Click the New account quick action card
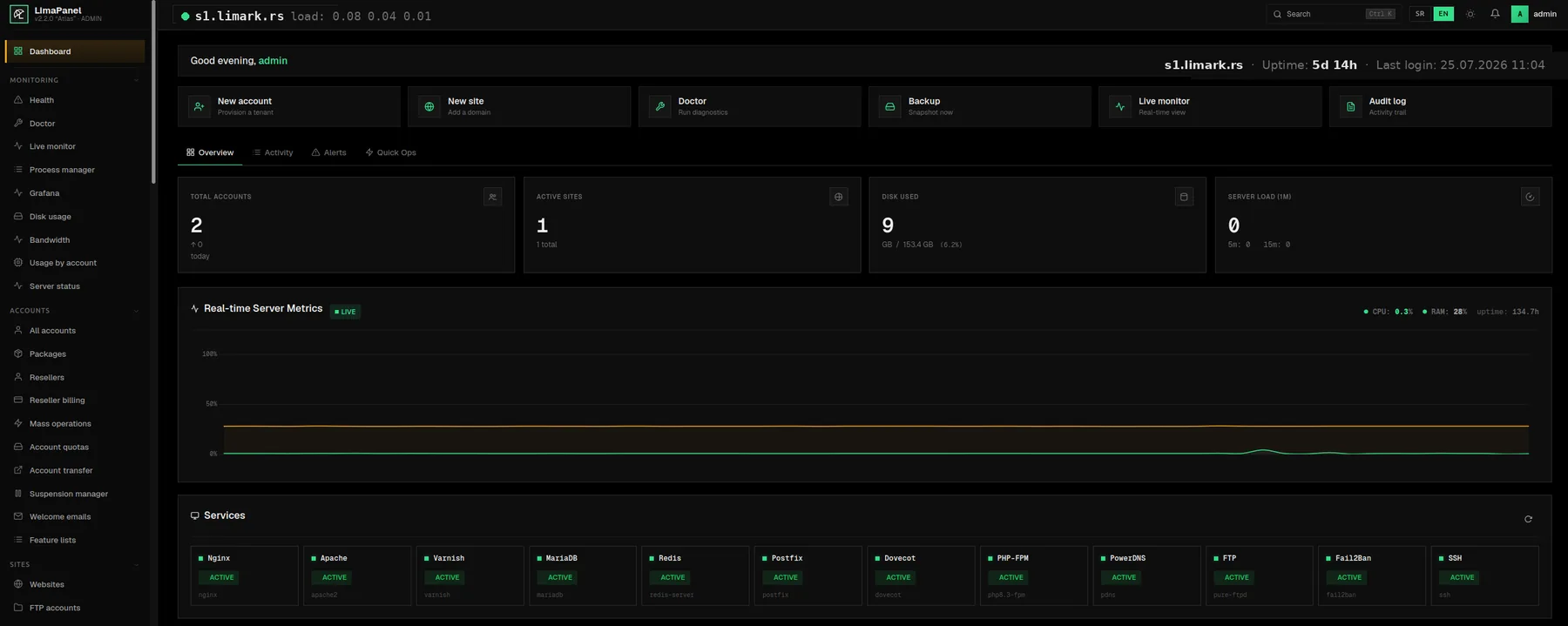 pos(289,106)
